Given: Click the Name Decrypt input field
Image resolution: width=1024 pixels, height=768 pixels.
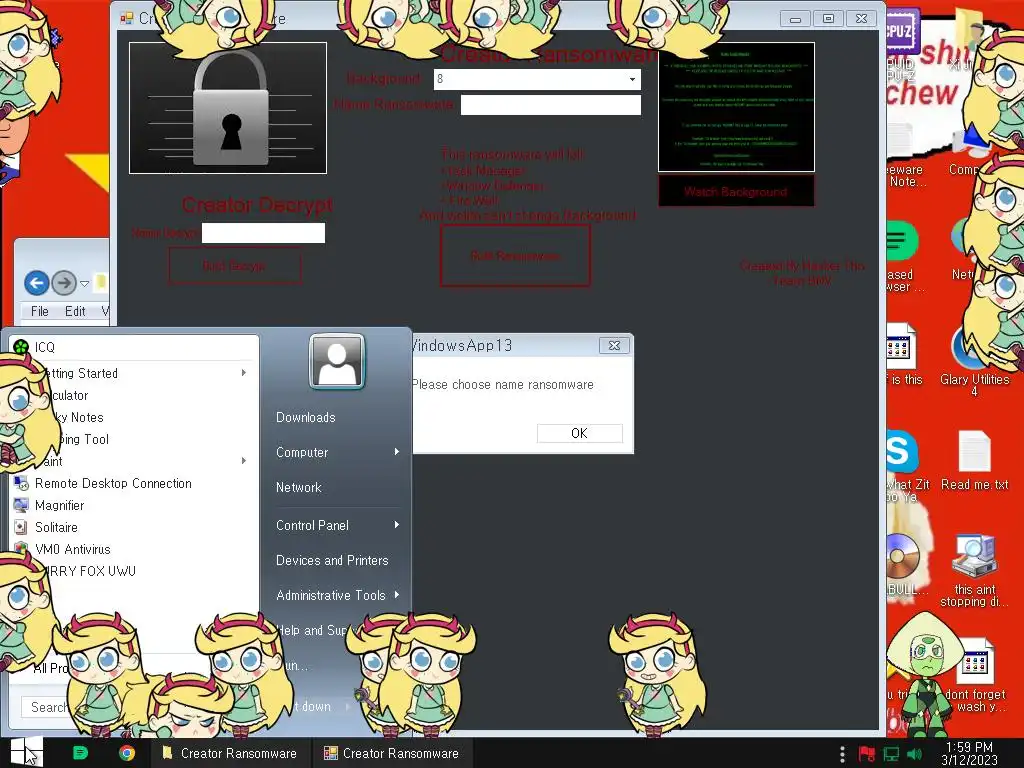Looking at the screenshot, I should tap(263, 233).
